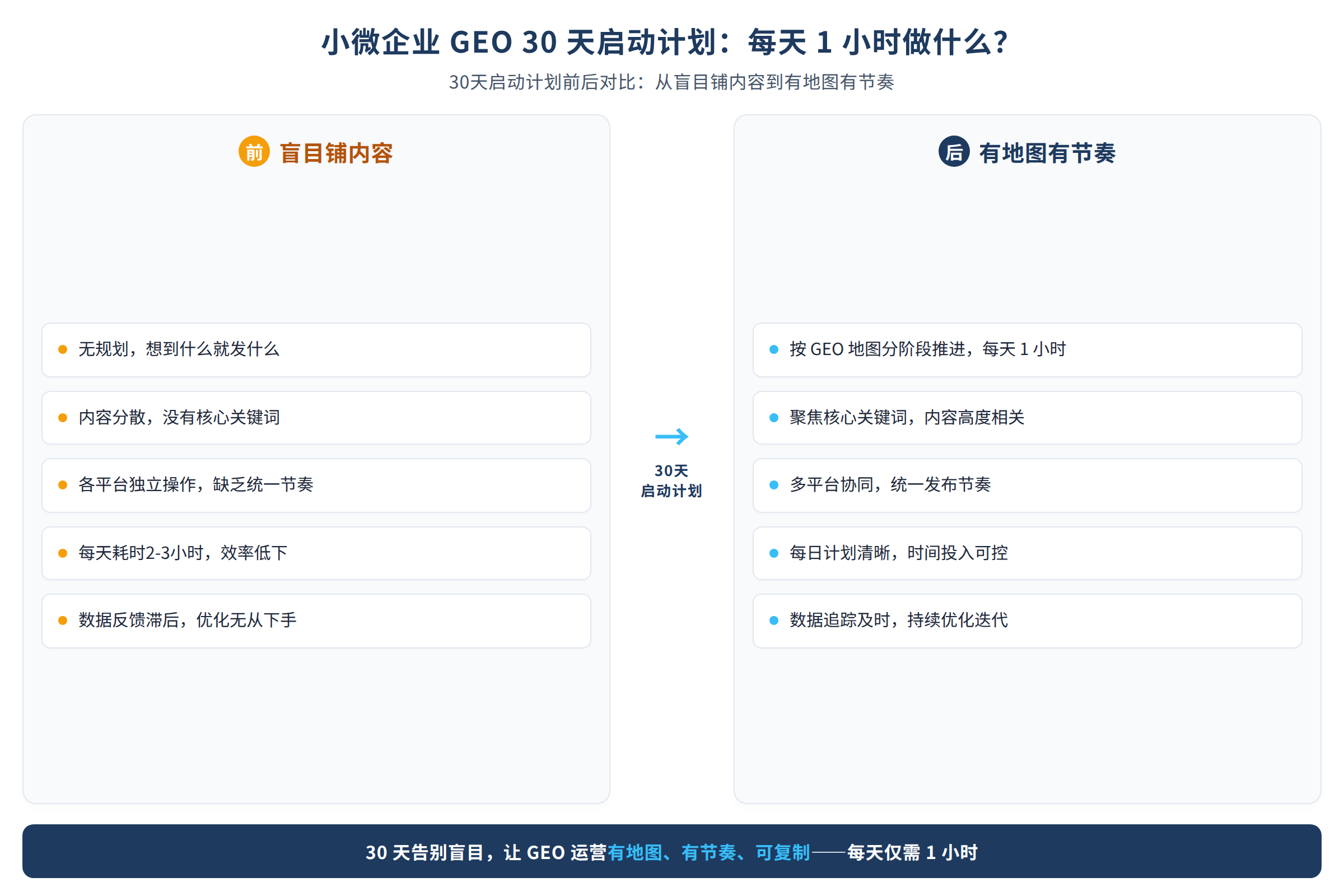Viewport: 1344px width, 896px height.
Task: Select the 数据反馈滞后 card
Action: pyautogui.click(x=316, y=620)
